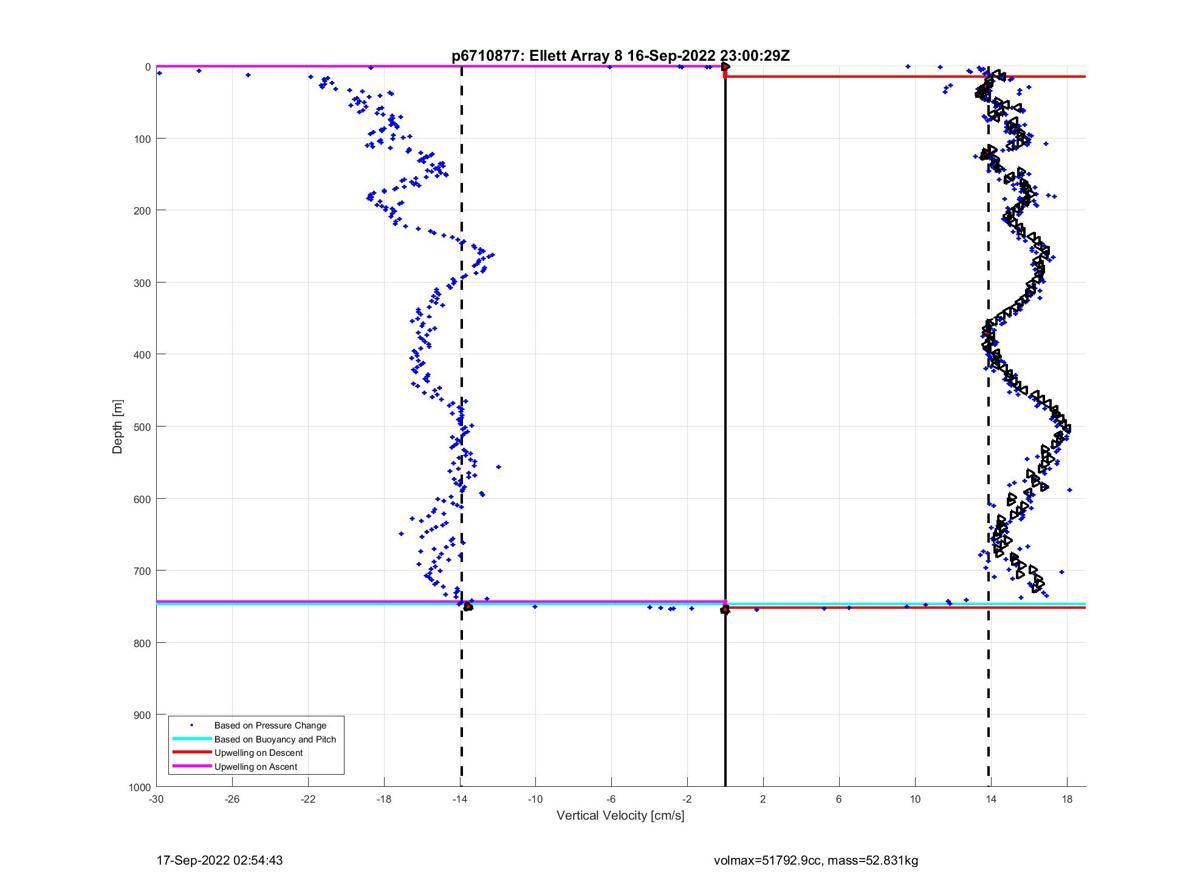This screenshot has height=885, width=1200.
Task: Click the text 'volmax=51792.9cc, mass=52.831kg'
Action: coord(815,861)
